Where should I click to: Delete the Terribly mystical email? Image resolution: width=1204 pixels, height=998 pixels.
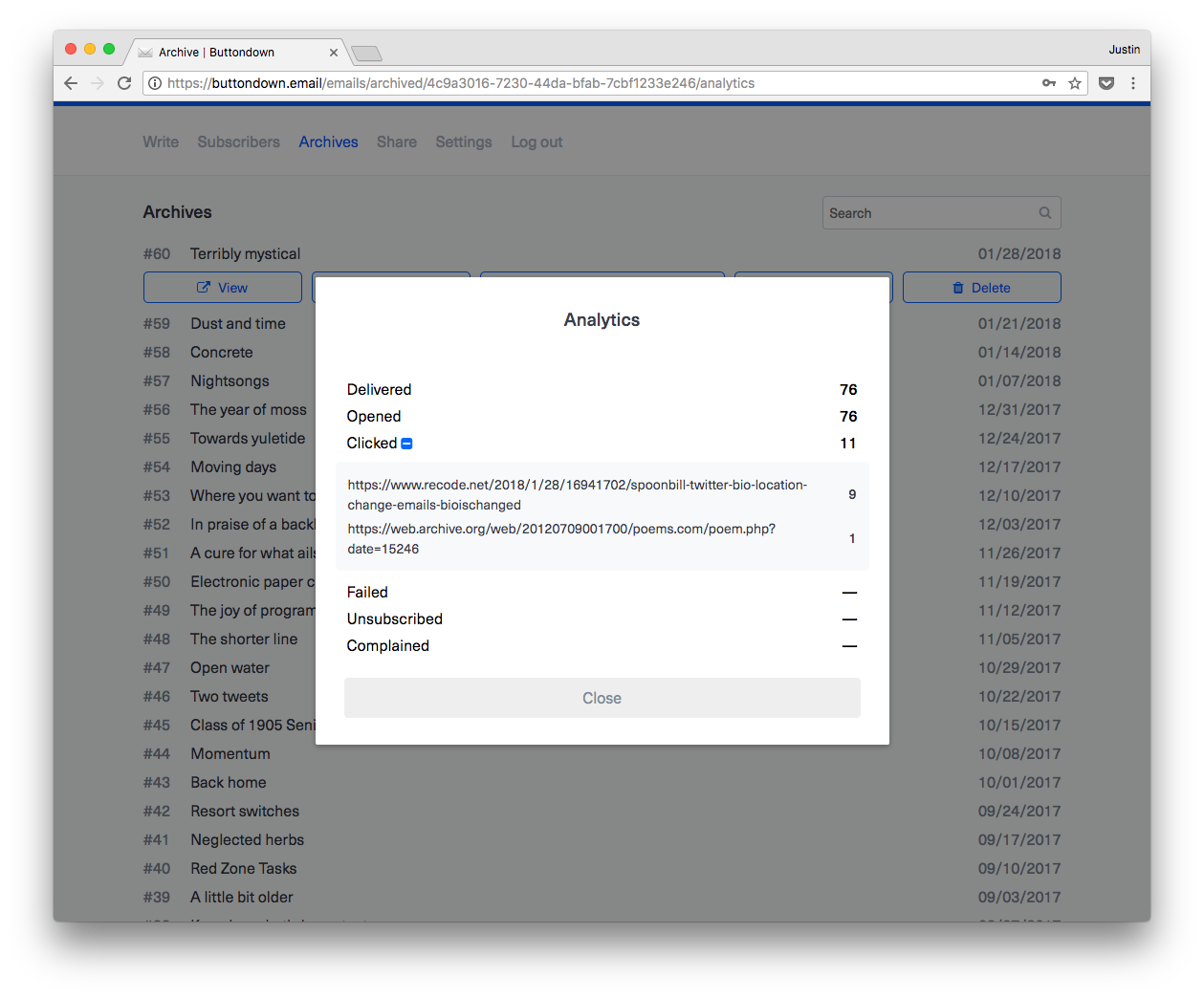[x=981, y=288]
